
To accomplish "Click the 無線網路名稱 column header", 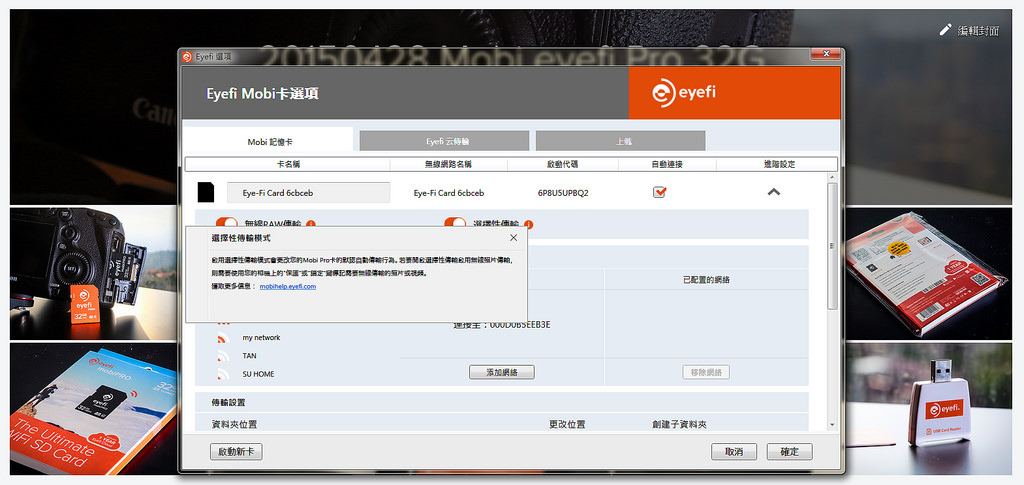I will pos(448,164).
